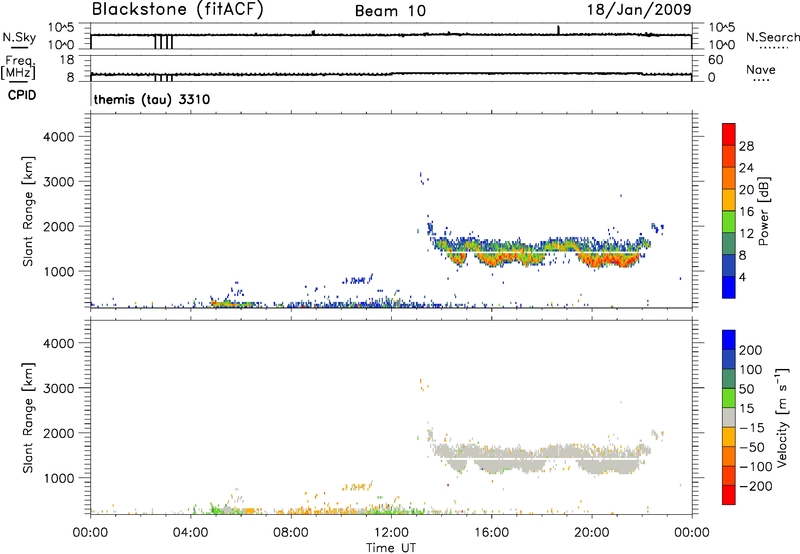
Task: Click the 'Beam 10' label
Action: (390, 11)
